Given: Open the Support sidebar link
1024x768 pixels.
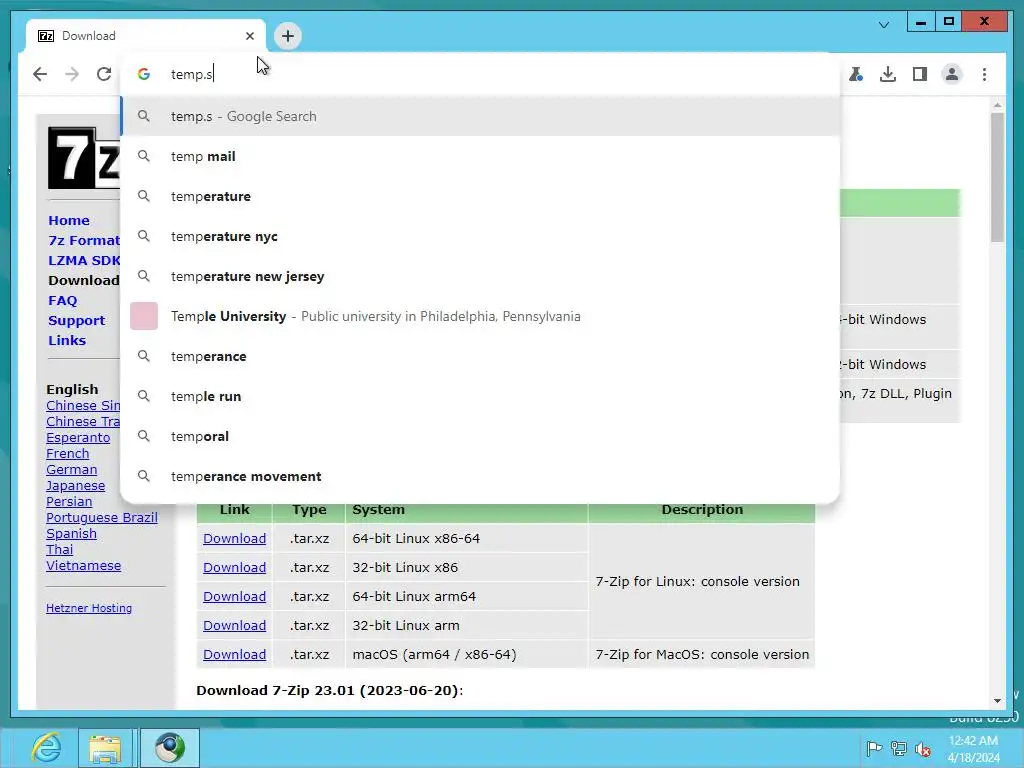Looking at the screenshot, I should [x=76, y=321].
